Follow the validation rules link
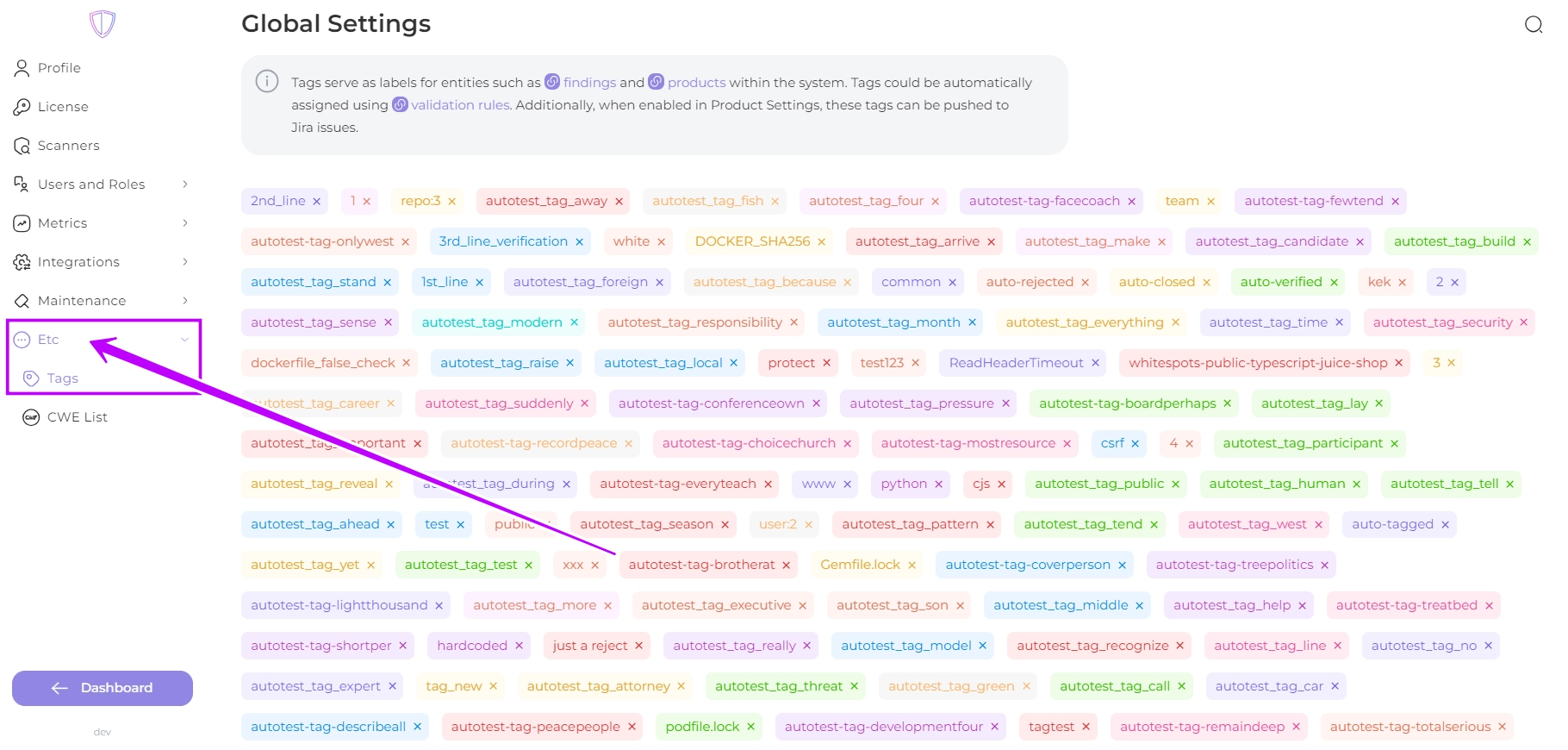The height and width of the screenshot is (750, 1568). [x=460, y=105]
